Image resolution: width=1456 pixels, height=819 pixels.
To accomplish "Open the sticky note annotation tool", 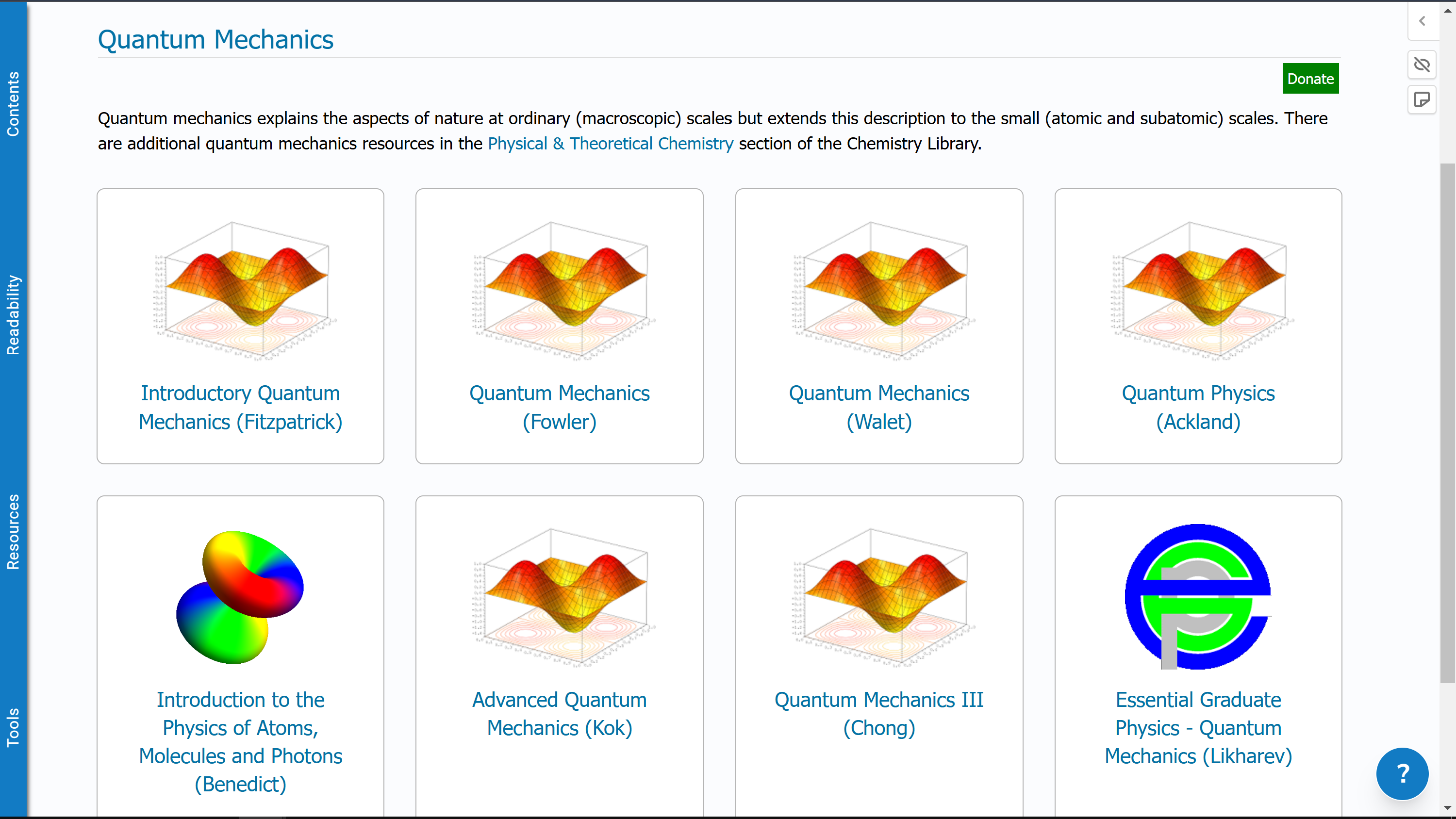I will (x=1422, y=99).
